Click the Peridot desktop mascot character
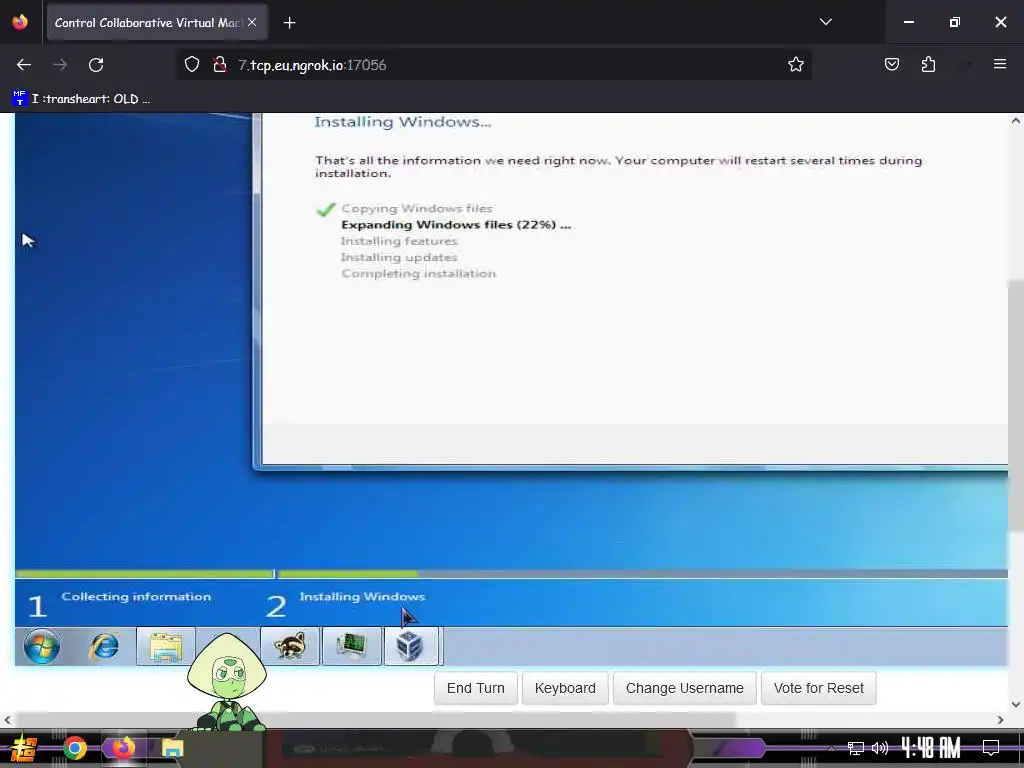Screen dimensions: 1024x768 227,682
